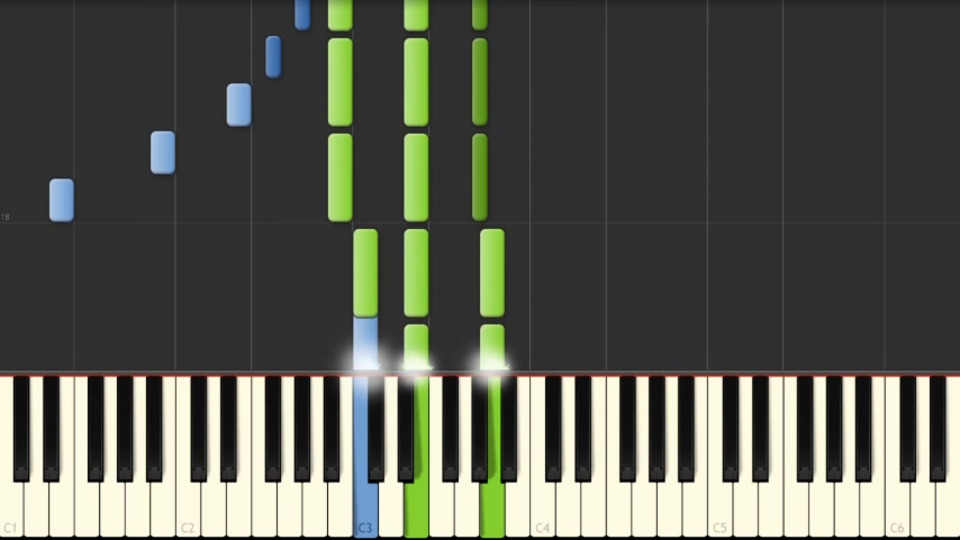Image resolution: width=960 pixels, height=540 pixels.
Task: Click the blue highlighted C3 key
Action: (x=366, y=508)
